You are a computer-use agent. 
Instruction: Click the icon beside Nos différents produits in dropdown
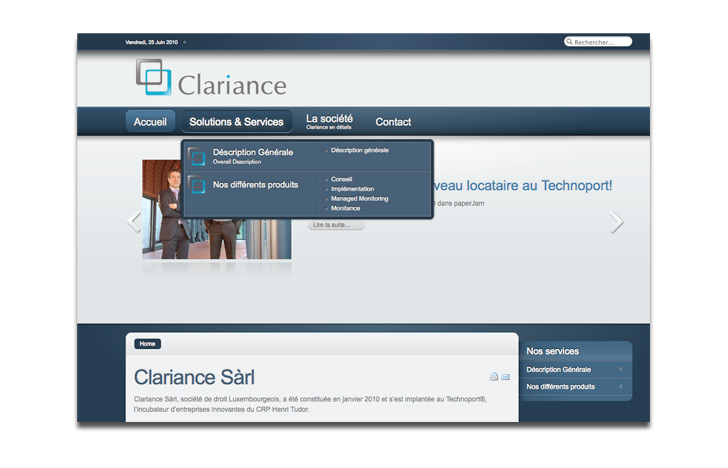click(x=197, y=185)
